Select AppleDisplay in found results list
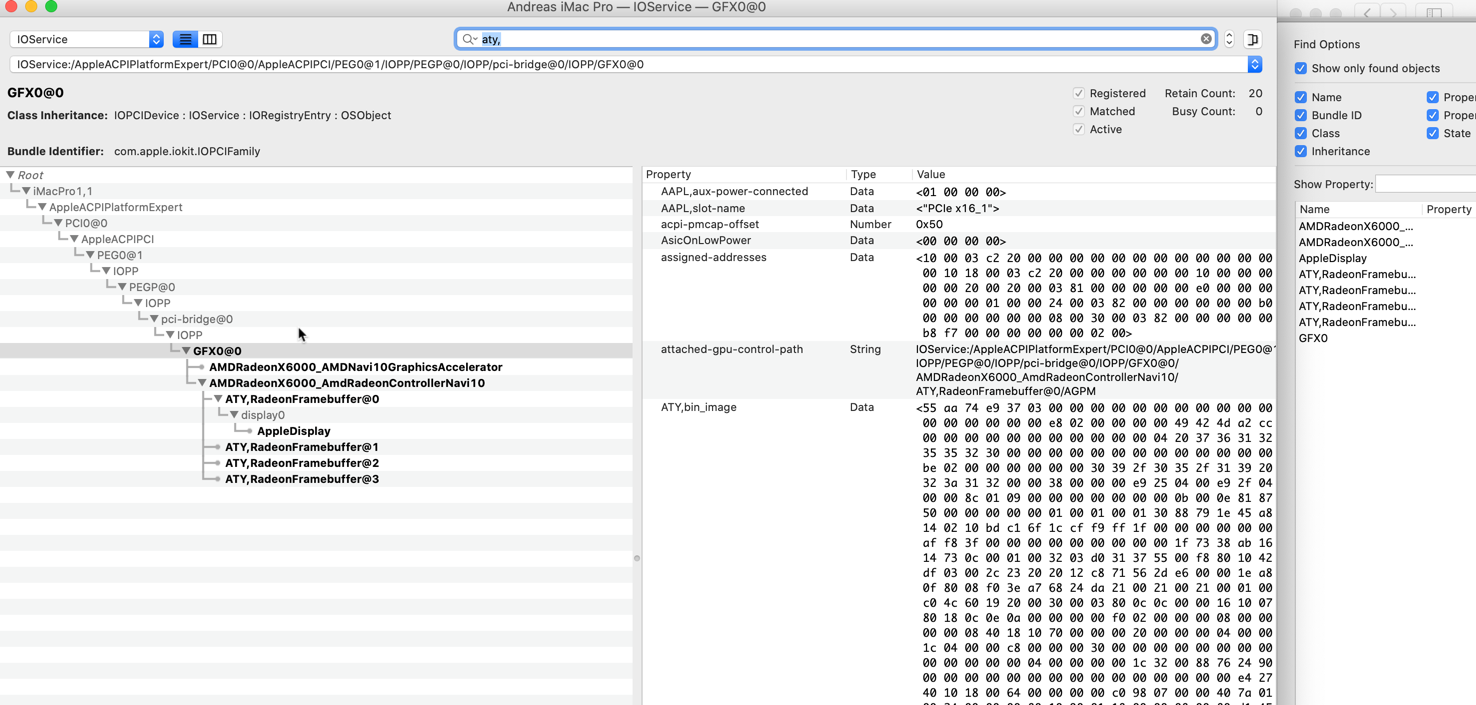 [x=1332, y=258]
